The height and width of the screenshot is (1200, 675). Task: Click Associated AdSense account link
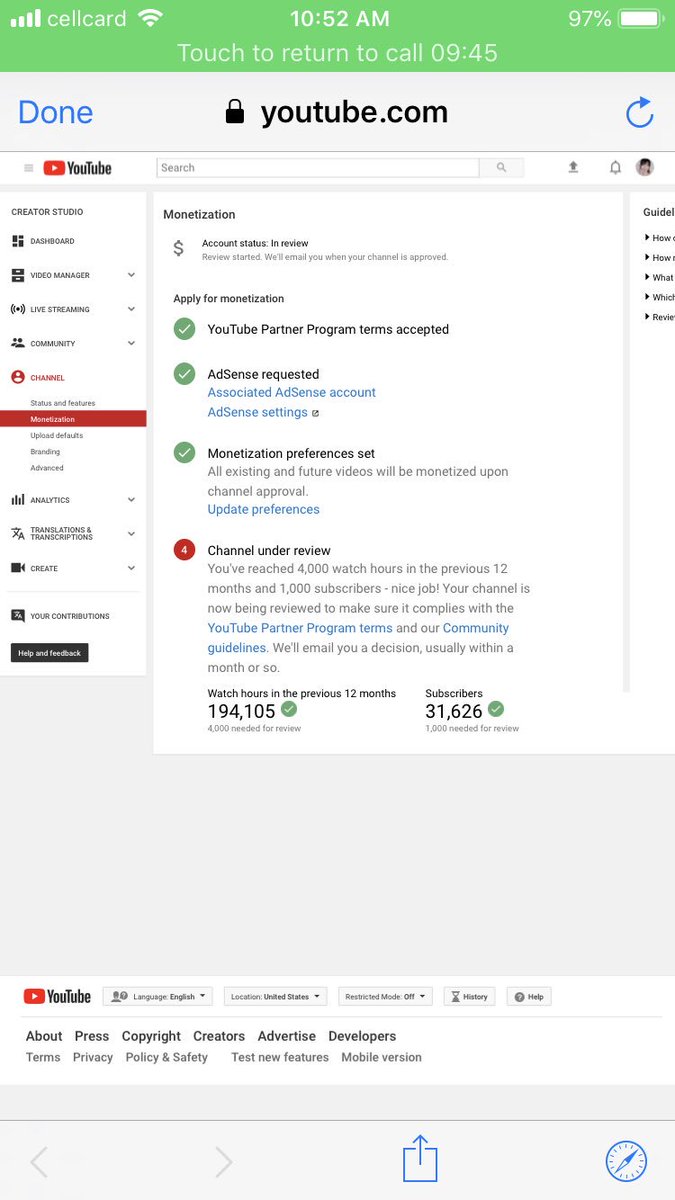[292, 393]
